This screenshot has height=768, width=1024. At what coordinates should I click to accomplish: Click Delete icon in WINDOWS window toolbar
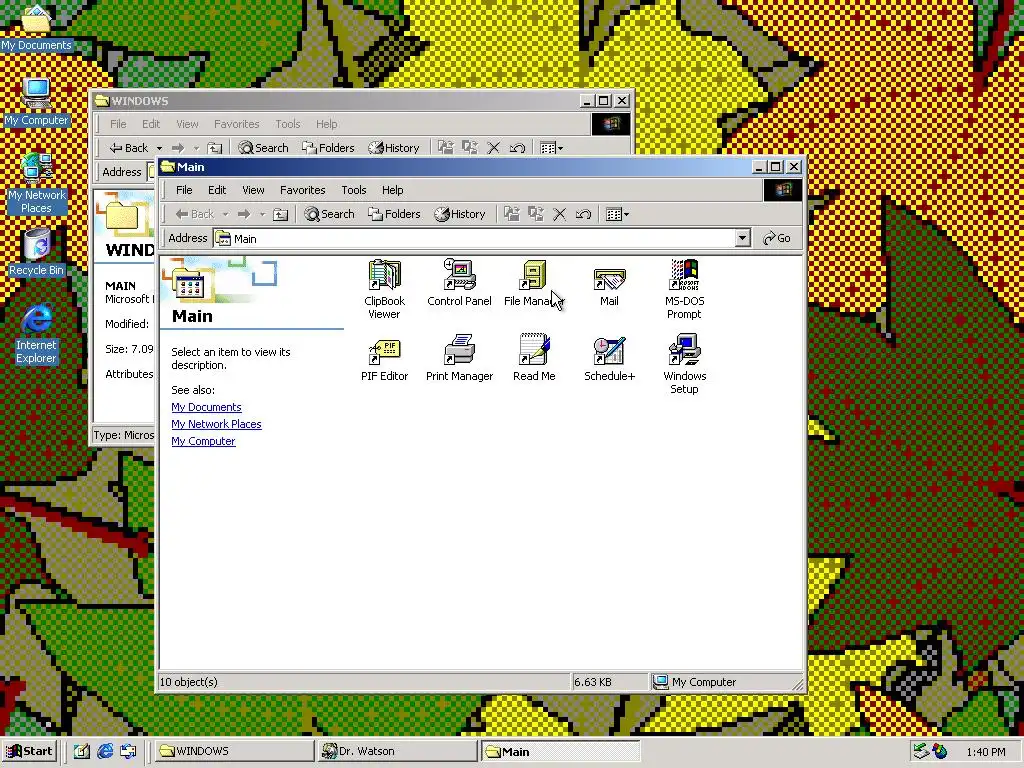click(x=494, y=148)
